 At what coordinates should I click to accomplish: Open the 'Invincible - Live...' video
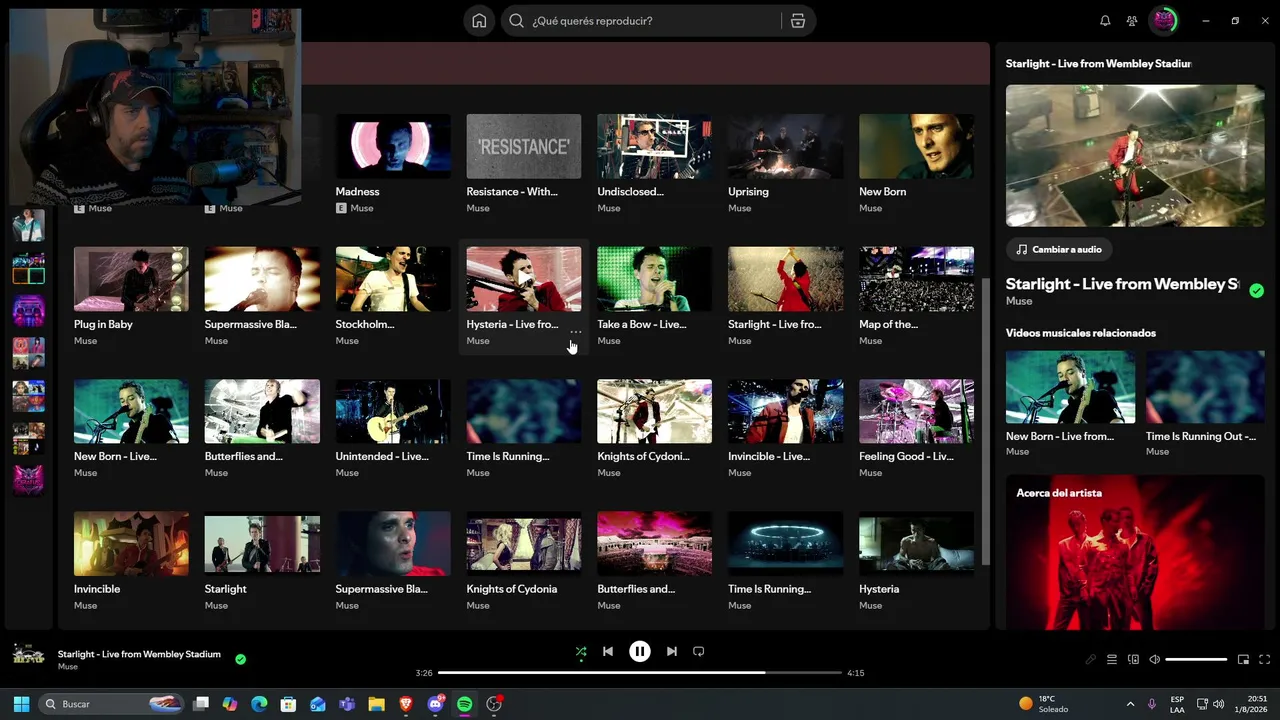pyautogui.click(x=786, y=411)
